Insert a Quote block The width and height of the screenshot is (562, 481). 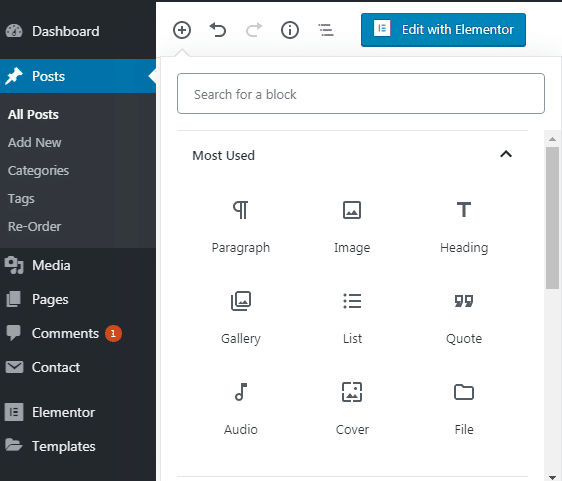tap(464, 318)
